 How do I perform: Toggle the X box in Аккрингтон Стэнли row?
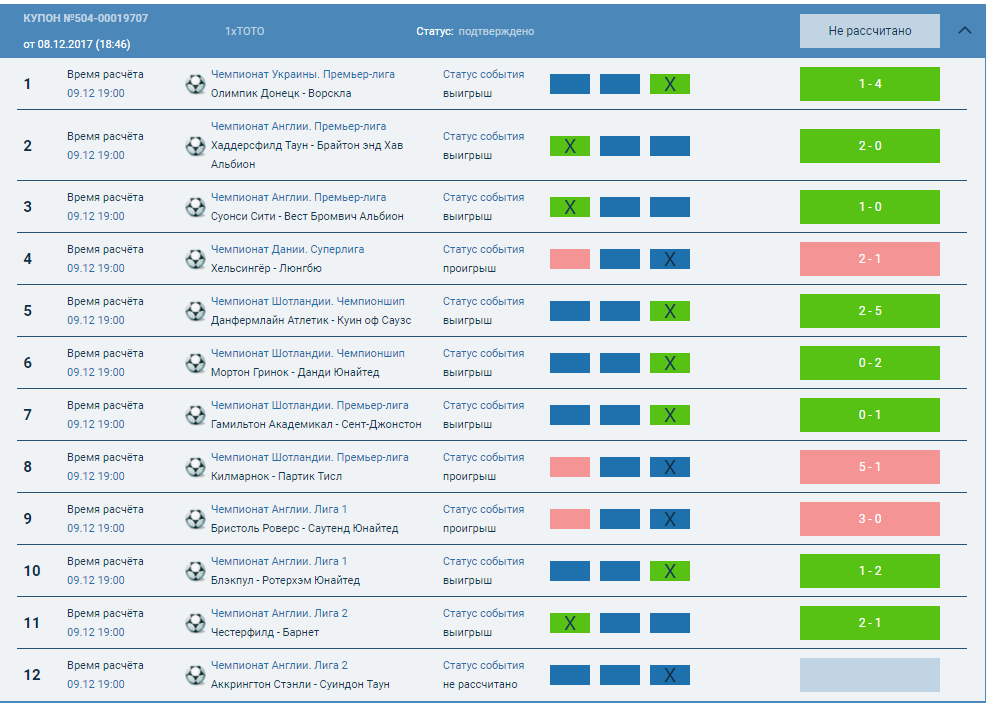click(x=669, y=675)
